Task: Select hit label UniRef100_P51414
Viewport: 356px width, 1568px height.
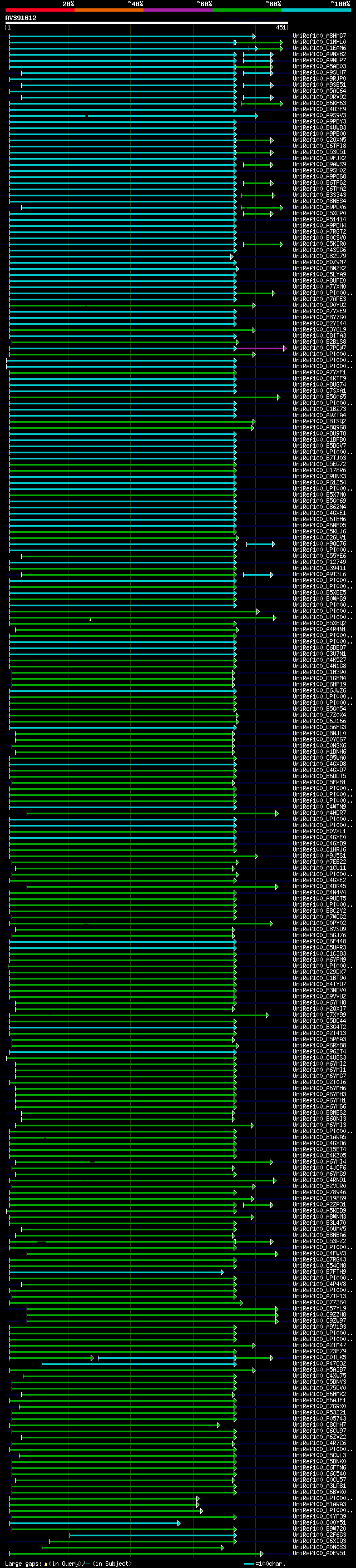Action: click(319, 220)
